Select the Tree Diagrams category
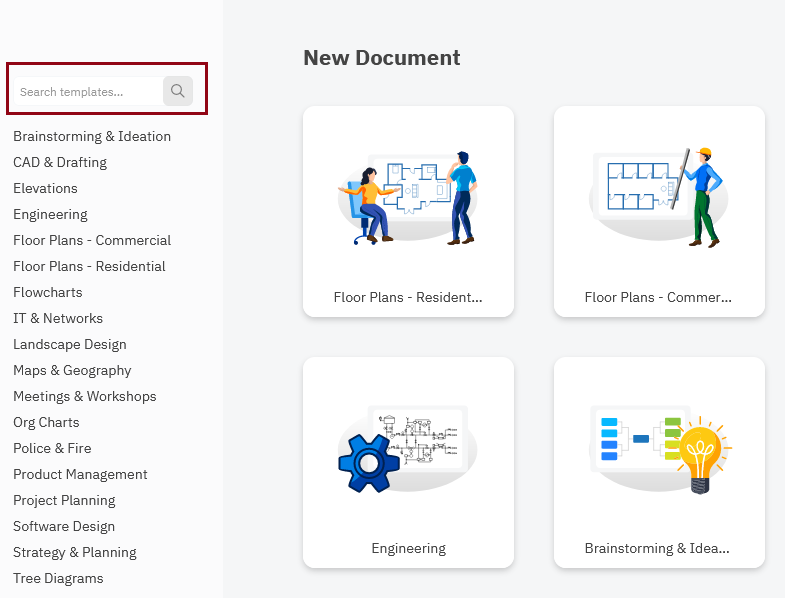 58,578
